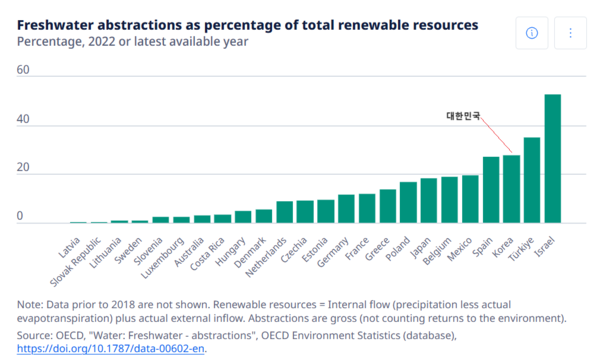Select the highlighted Korea bar

pyautogui.click(x=511, y=189)
